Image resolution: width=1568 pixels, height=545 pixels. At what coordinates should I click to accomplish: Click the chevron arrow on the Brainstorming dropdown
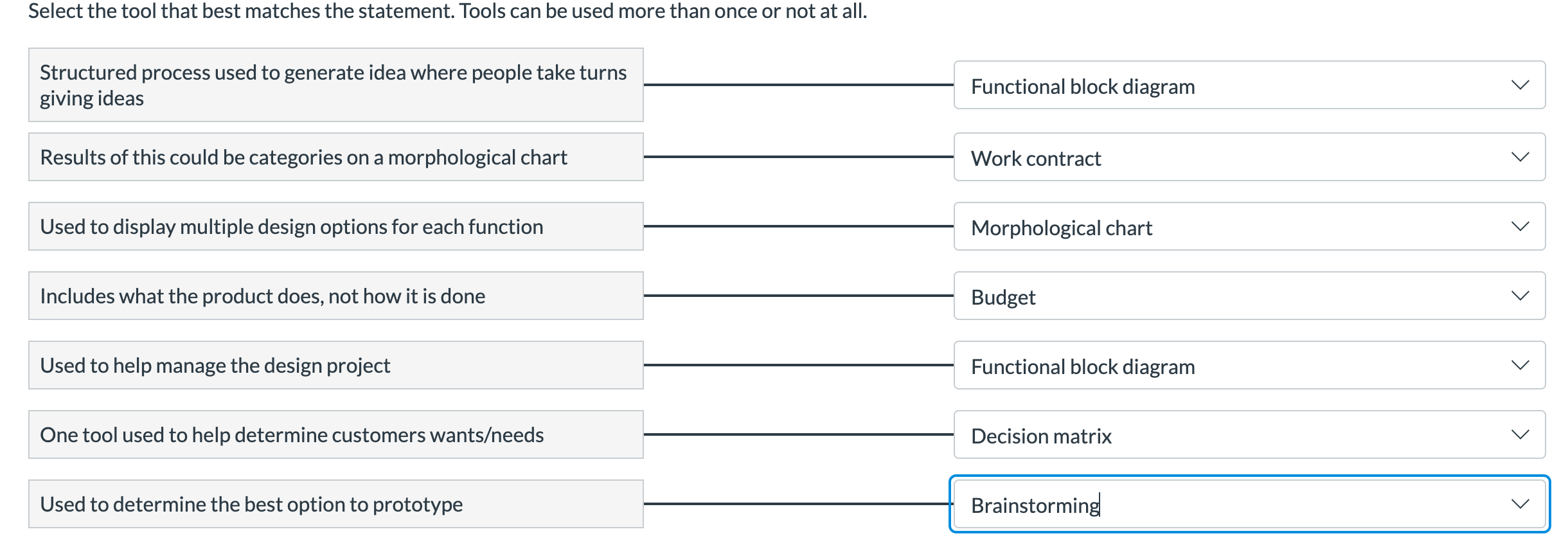[1520, 505]
